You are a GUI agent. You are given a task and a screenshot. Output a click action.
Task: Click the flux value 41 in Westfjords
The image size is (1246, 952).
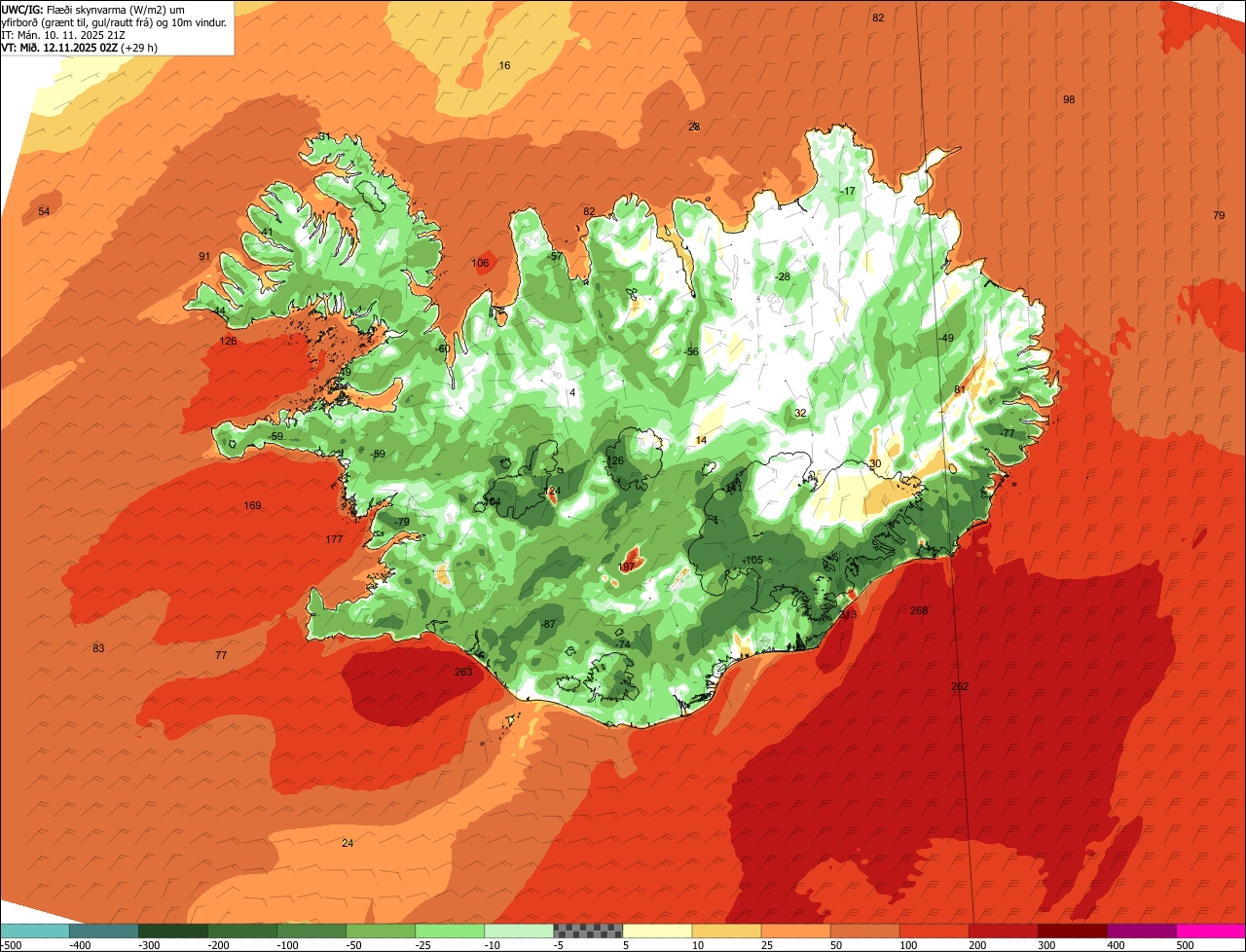(x=268, y=232)
